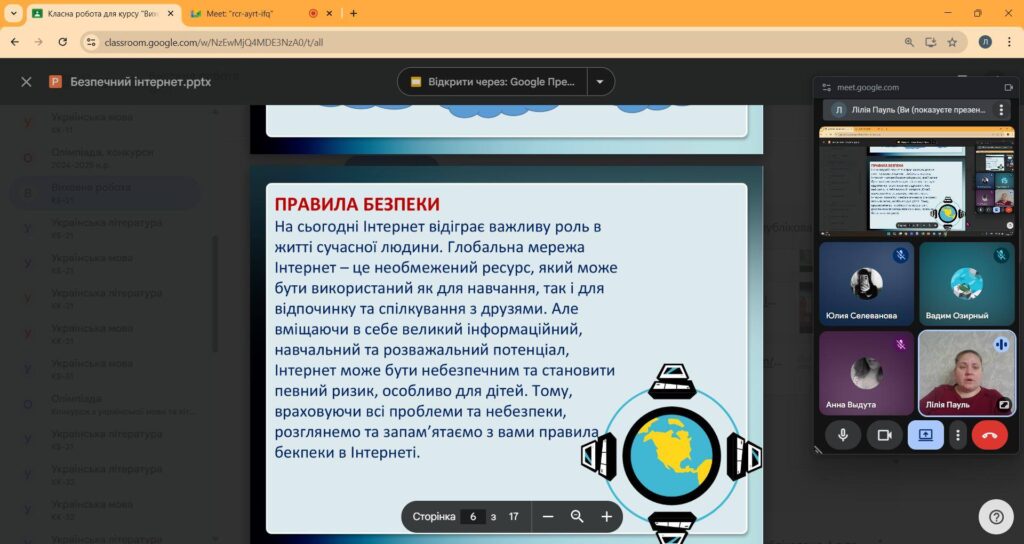
Task: Open three-dot menu next to Лілія Пауль
Action: coord(1000,110)
